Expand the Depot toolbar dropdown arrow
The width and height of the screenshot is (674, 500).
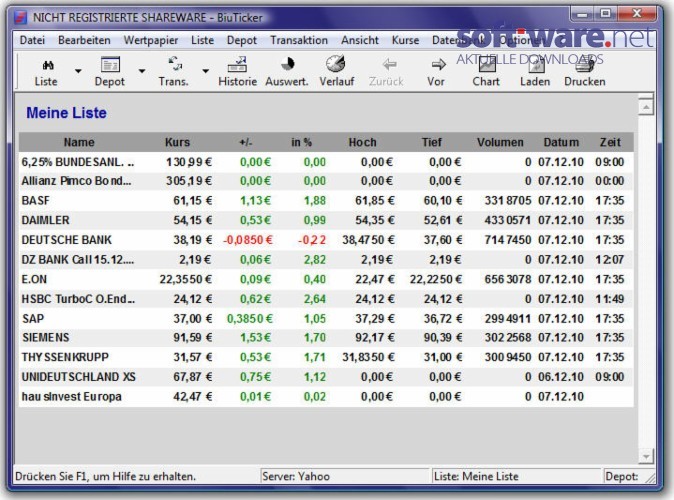[x=142, y=71]
